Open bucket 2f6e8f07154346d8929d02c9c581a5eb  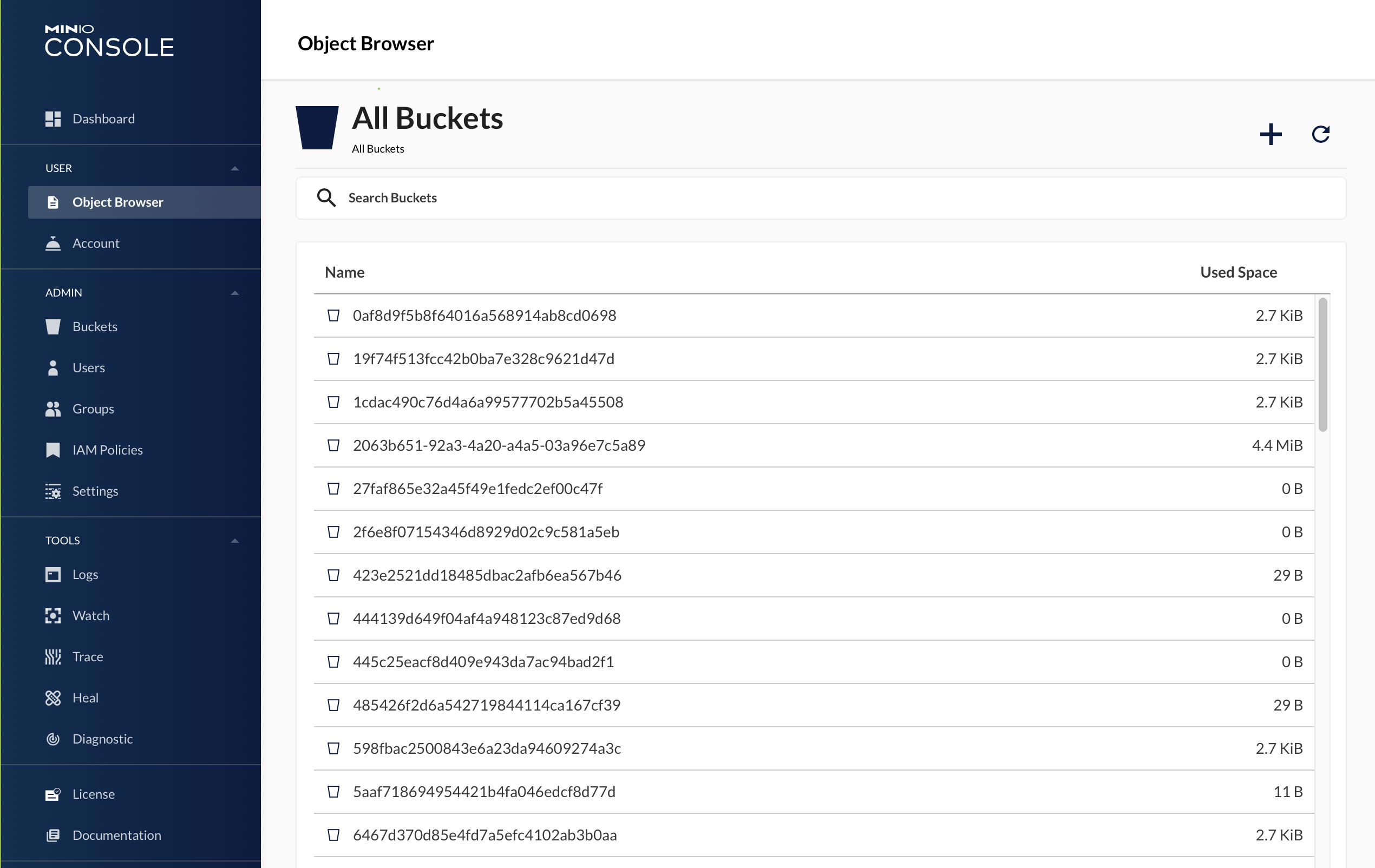click(x=814, y=532)
